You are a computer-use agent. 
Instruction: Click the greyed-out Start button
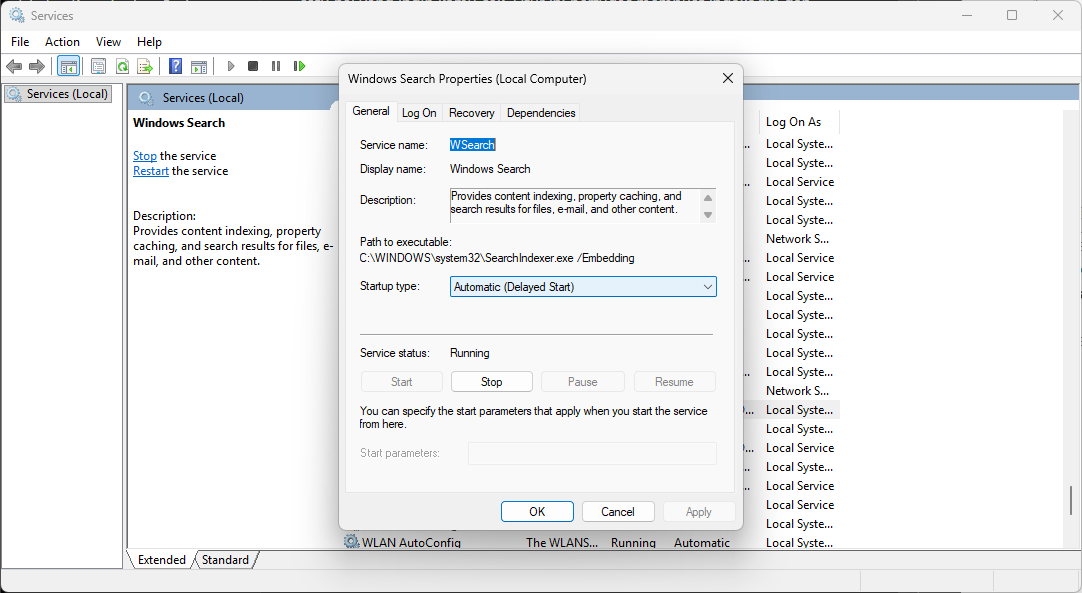pyautogui.click(x=402, y=382)
